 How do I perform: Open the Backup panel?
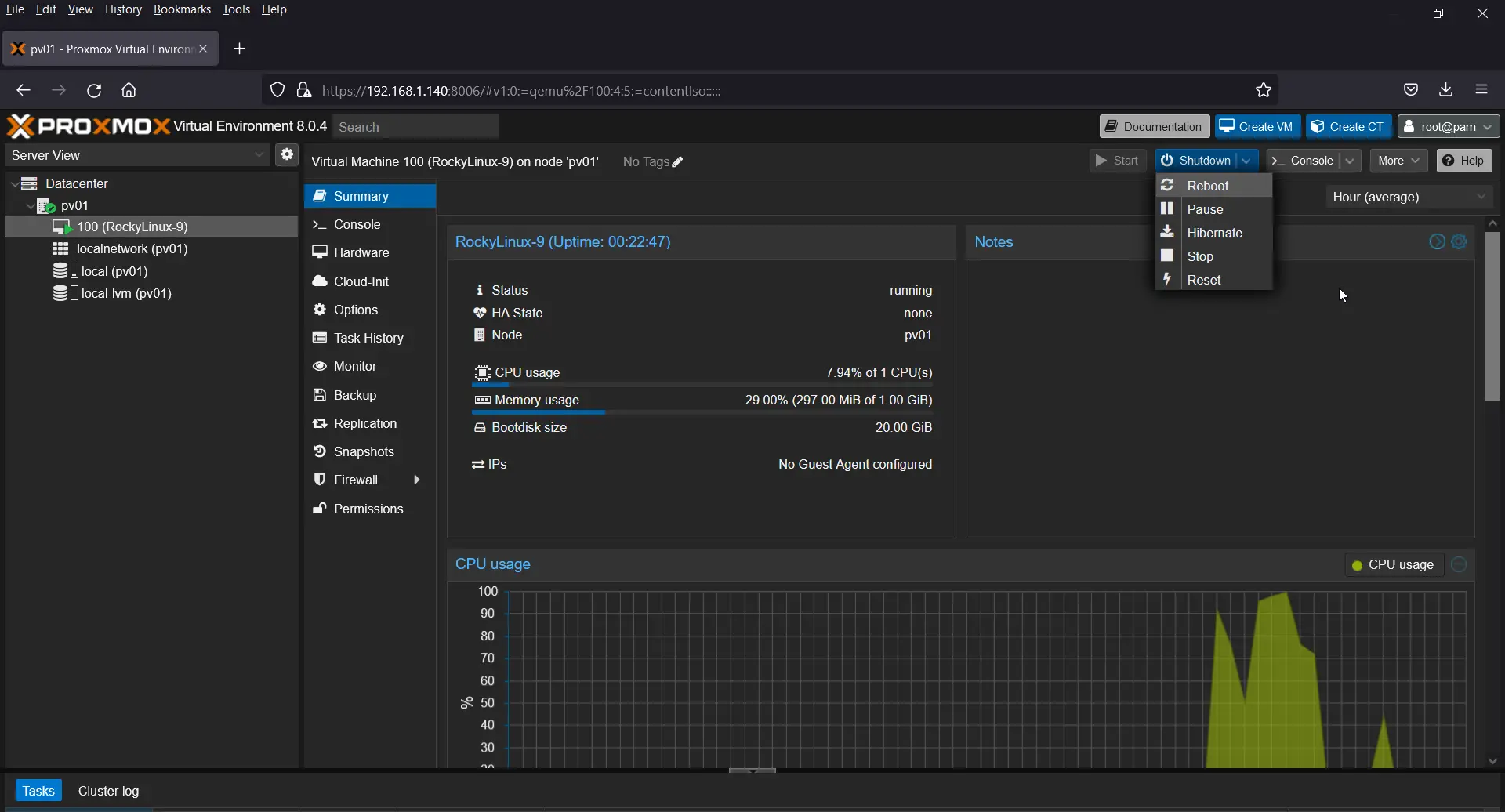[x=369, y=395]
